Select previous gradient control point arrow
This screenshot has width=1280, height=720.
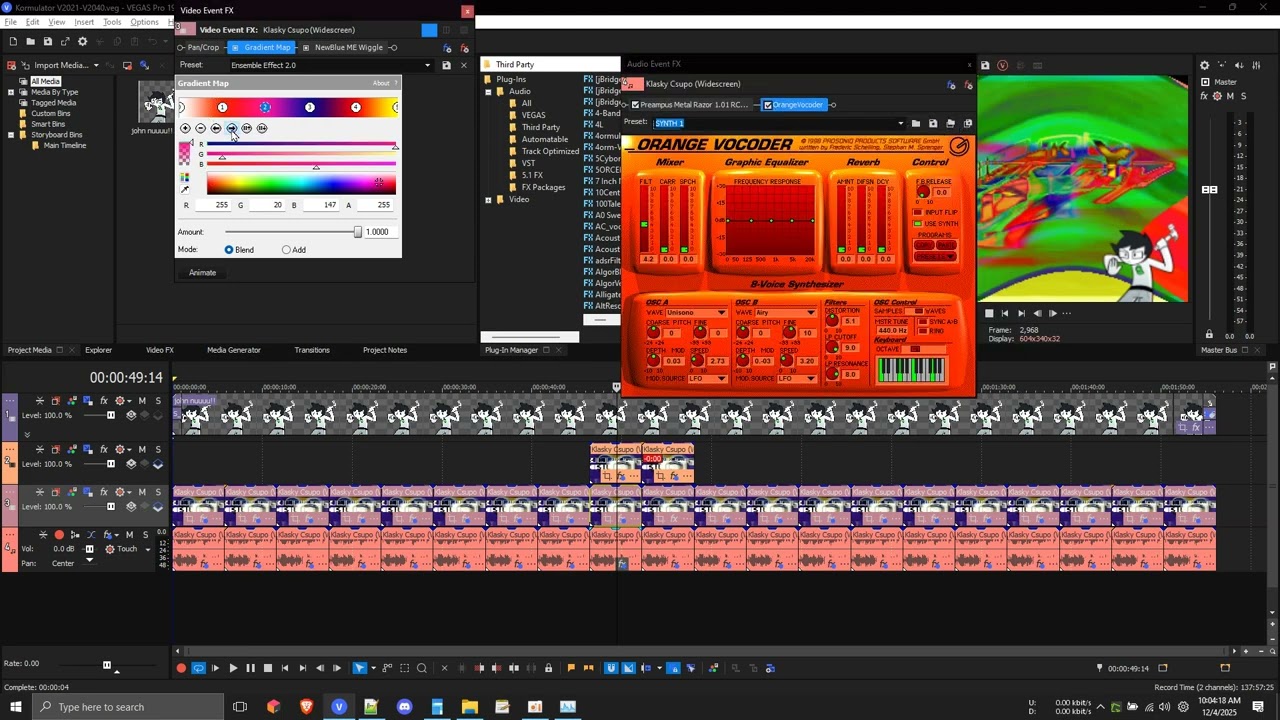216,128
